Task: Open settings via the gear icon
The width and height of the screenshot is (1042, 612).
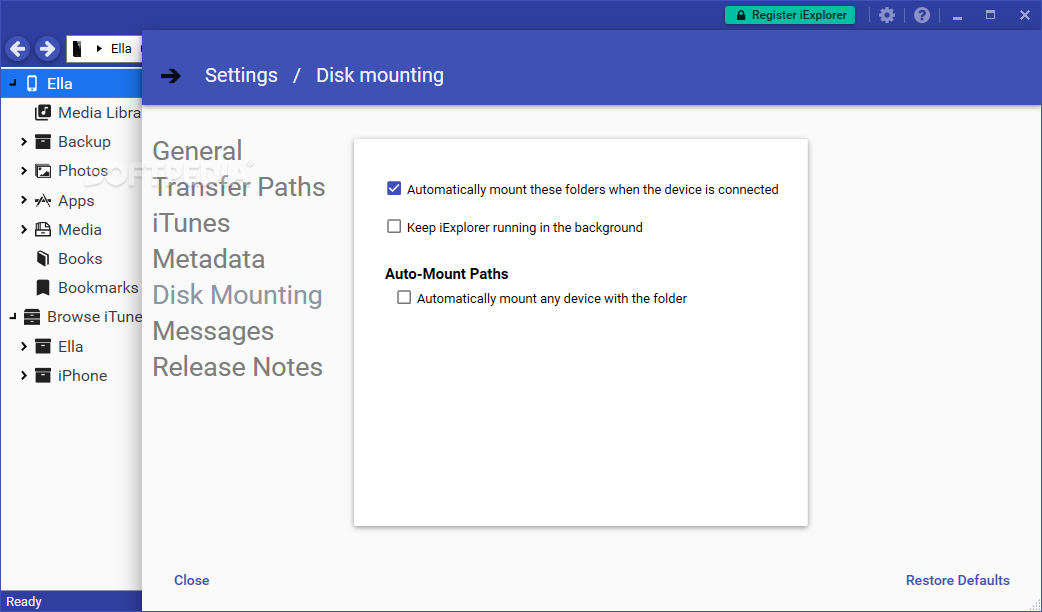Action: (x=886, y=15)
